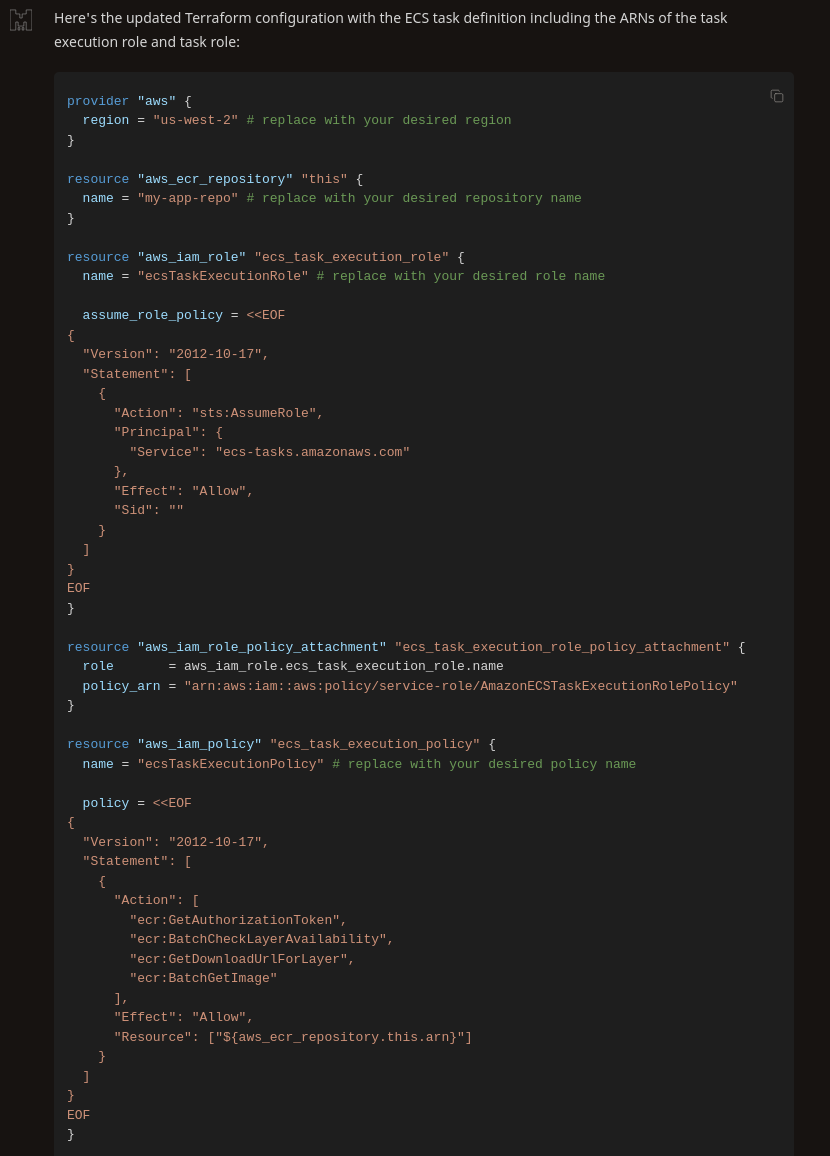Click the "my-app-repo" name string
The image size is (830, 1156).
click(187, 198)
